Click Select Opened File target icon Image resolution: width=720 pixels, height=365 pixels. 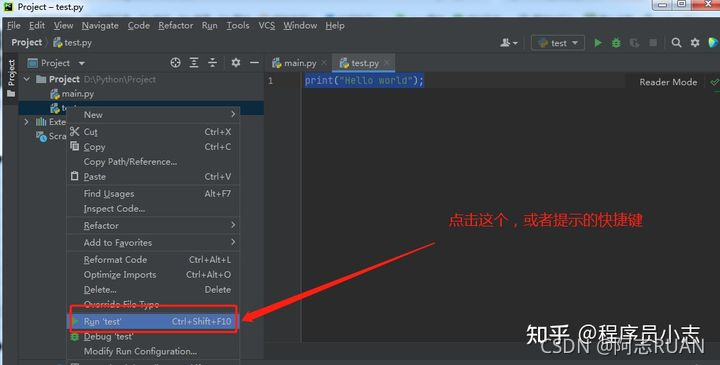tap(175, 62)
